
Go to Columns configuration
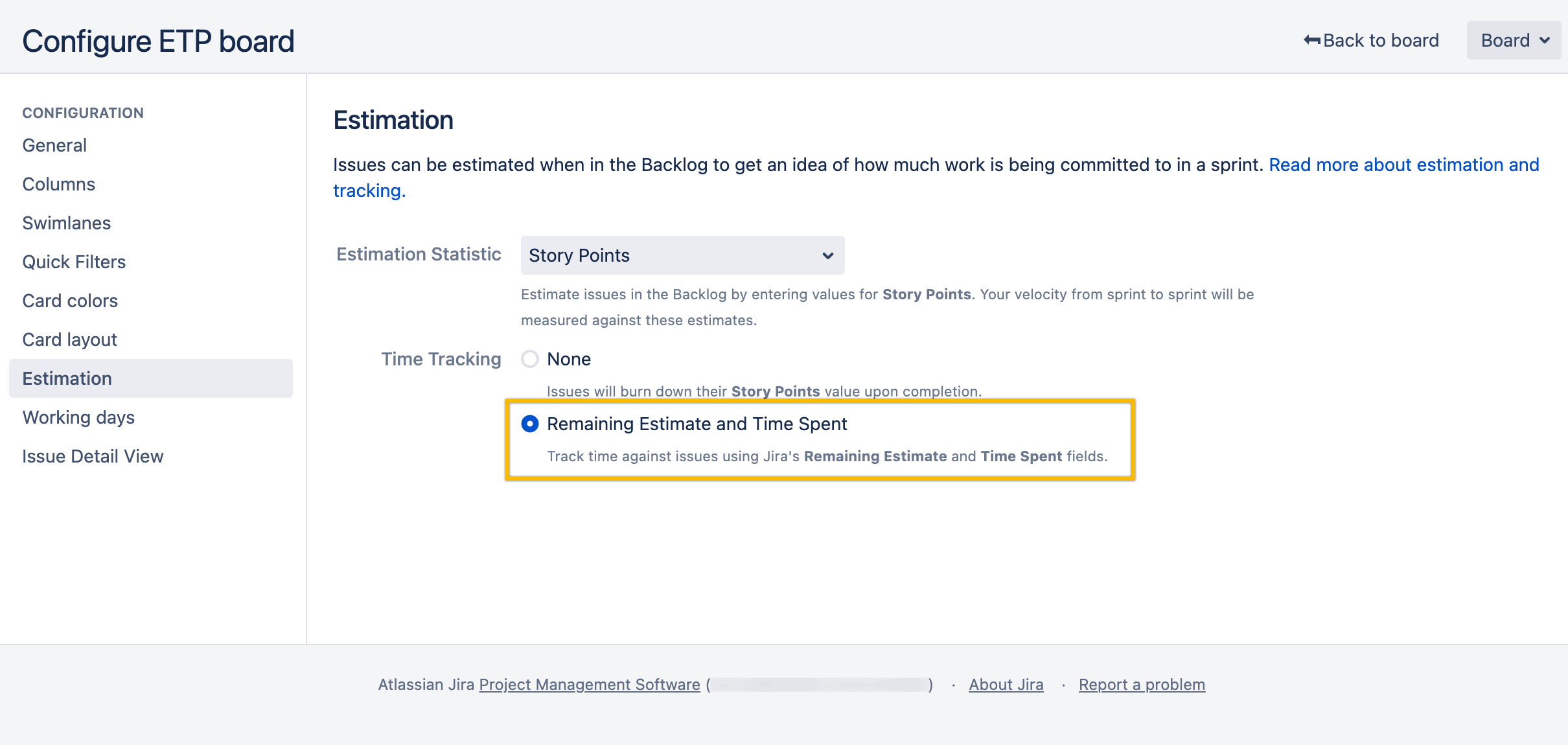(58, 184)
